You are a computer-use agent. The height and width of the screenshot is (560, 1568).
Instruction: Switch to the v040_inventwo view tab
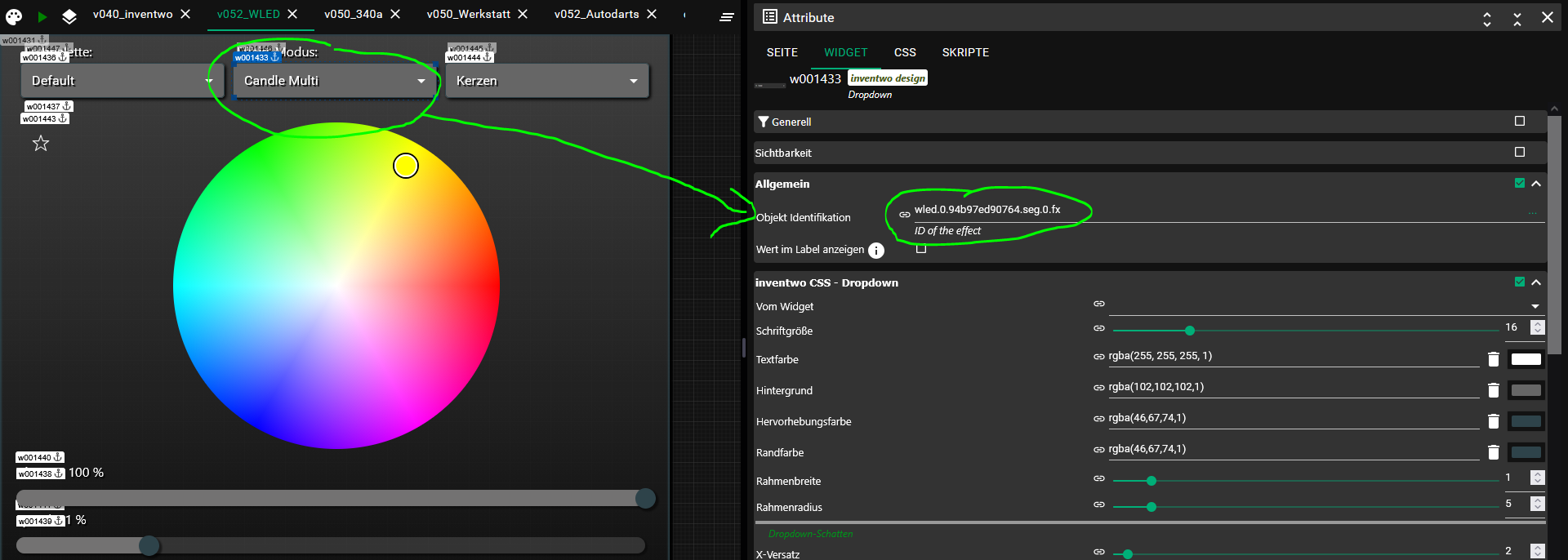pyautogui.click(x=132, y=14)
